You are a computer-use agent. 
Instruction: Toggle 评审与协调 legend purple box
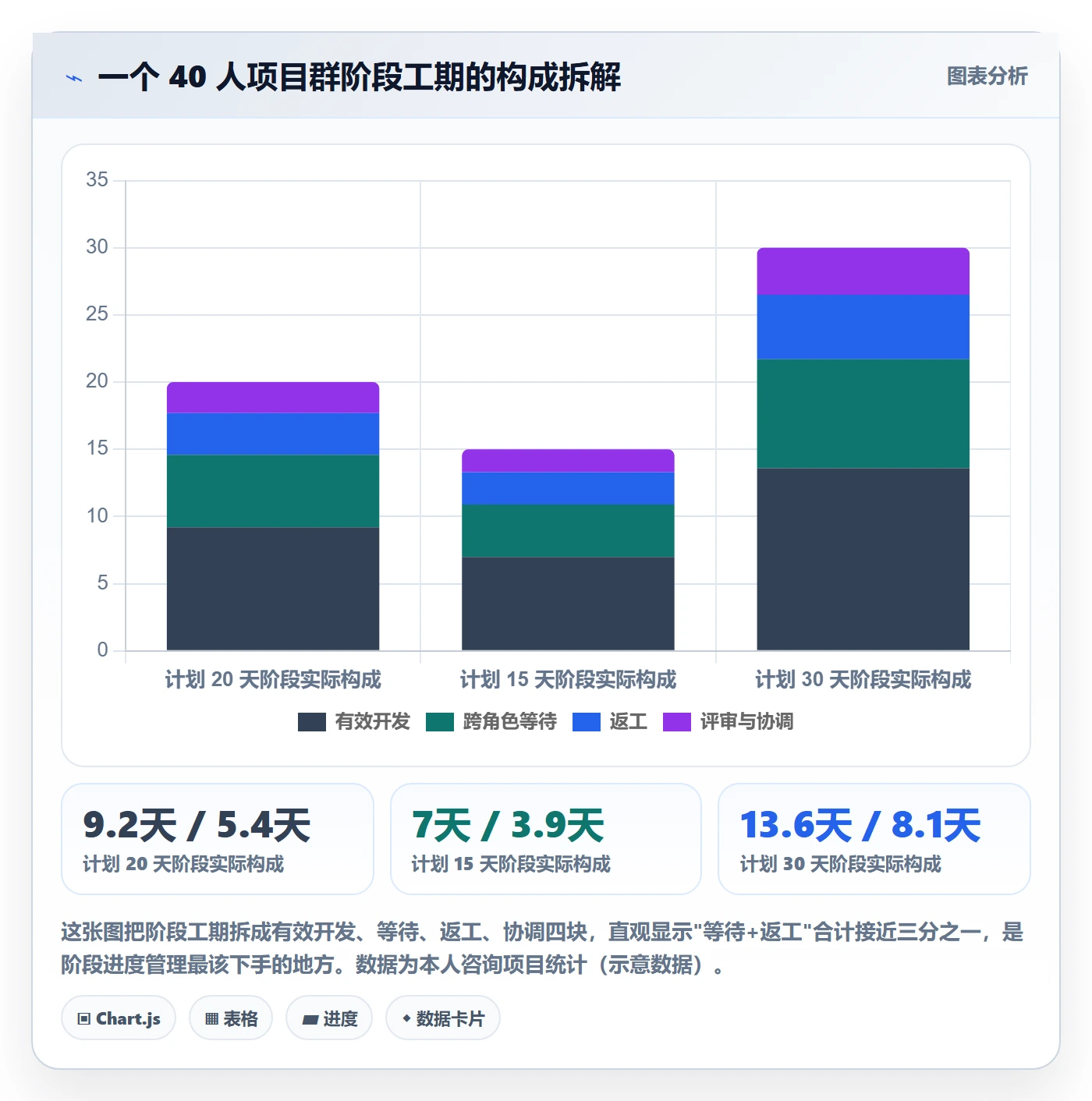pyautogui.click(x=677, y=722)
